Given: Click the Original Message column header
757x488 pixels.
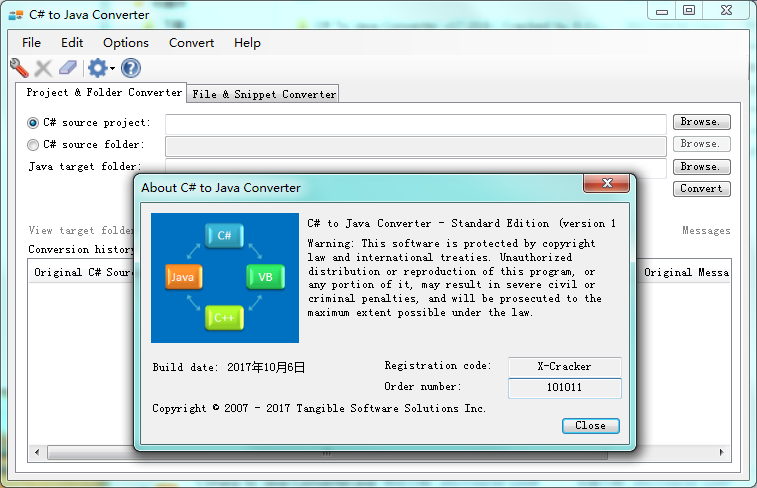Looking at the screenshot, I should coord(686,272).
